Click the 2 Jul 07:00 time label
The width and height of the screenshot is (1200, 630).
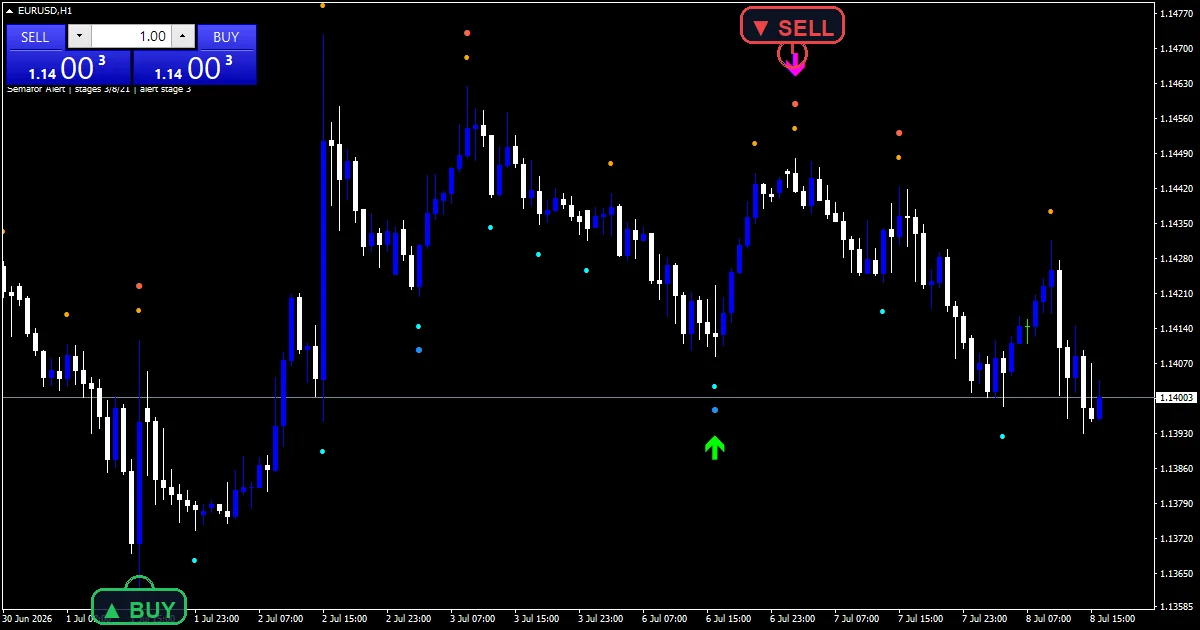[281, 619]
